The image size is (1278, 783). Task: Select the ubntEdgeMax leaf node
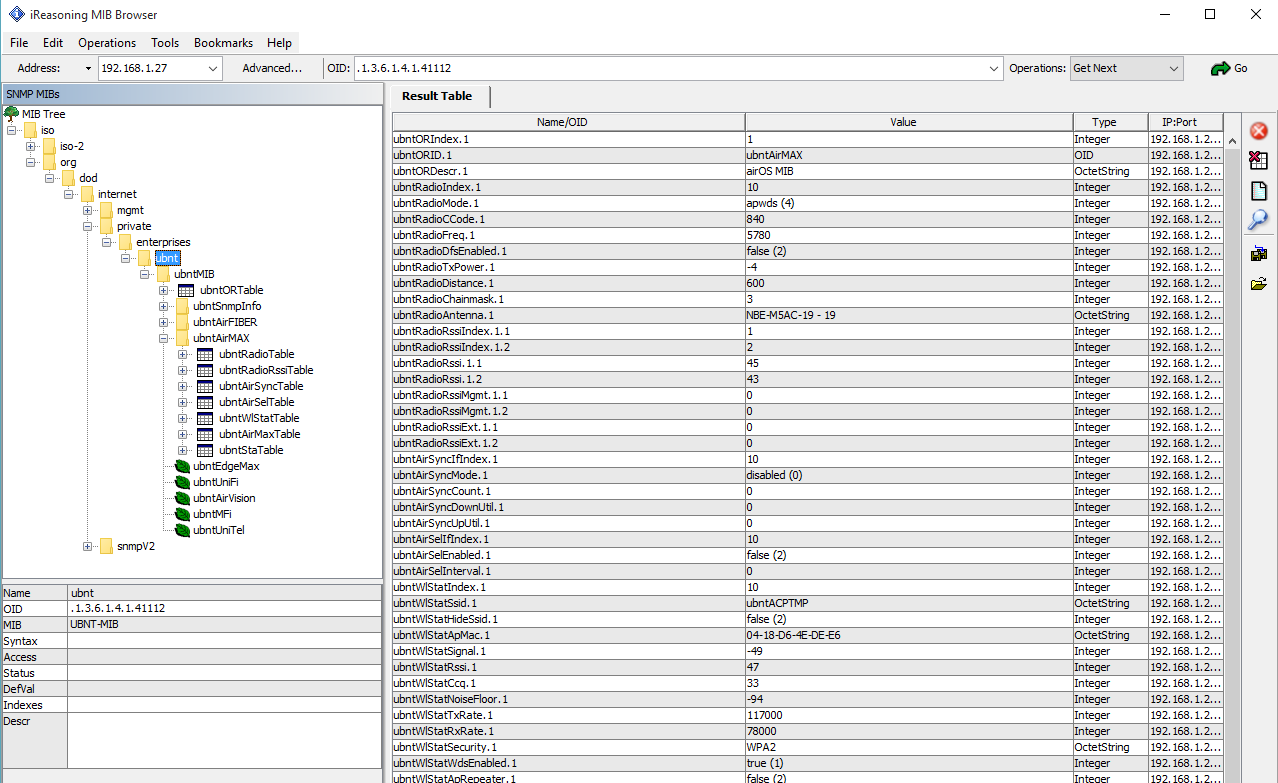pos(225,466)
